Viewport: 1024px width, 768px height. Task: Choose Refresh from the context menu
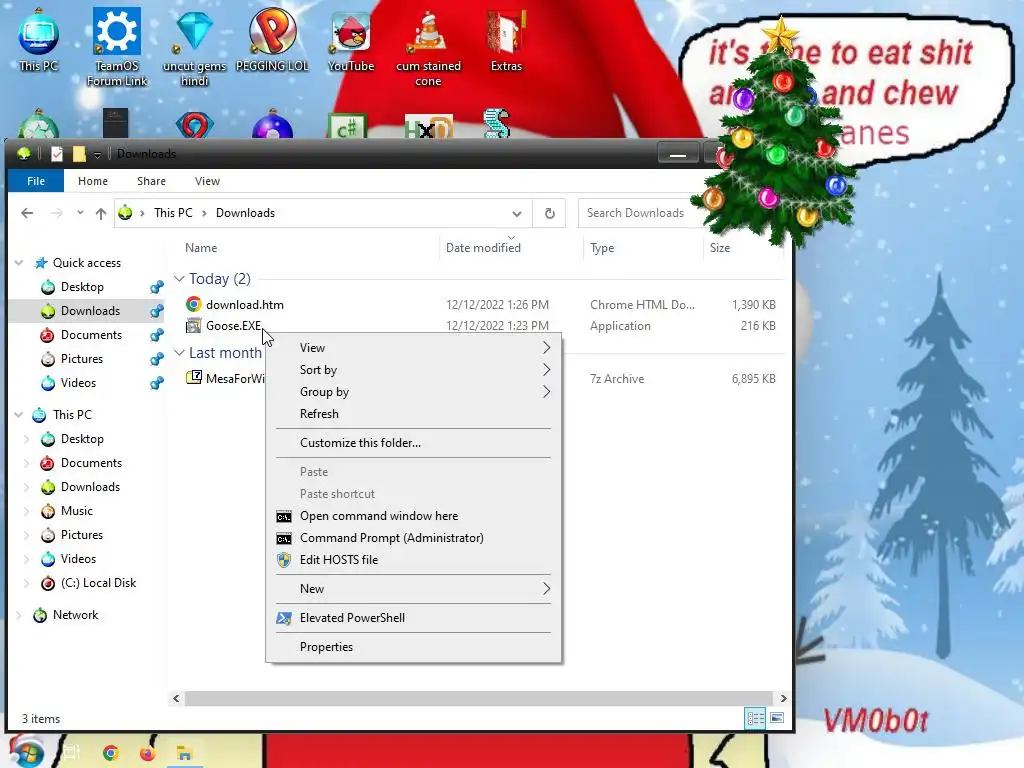click(x=413, y=414)
